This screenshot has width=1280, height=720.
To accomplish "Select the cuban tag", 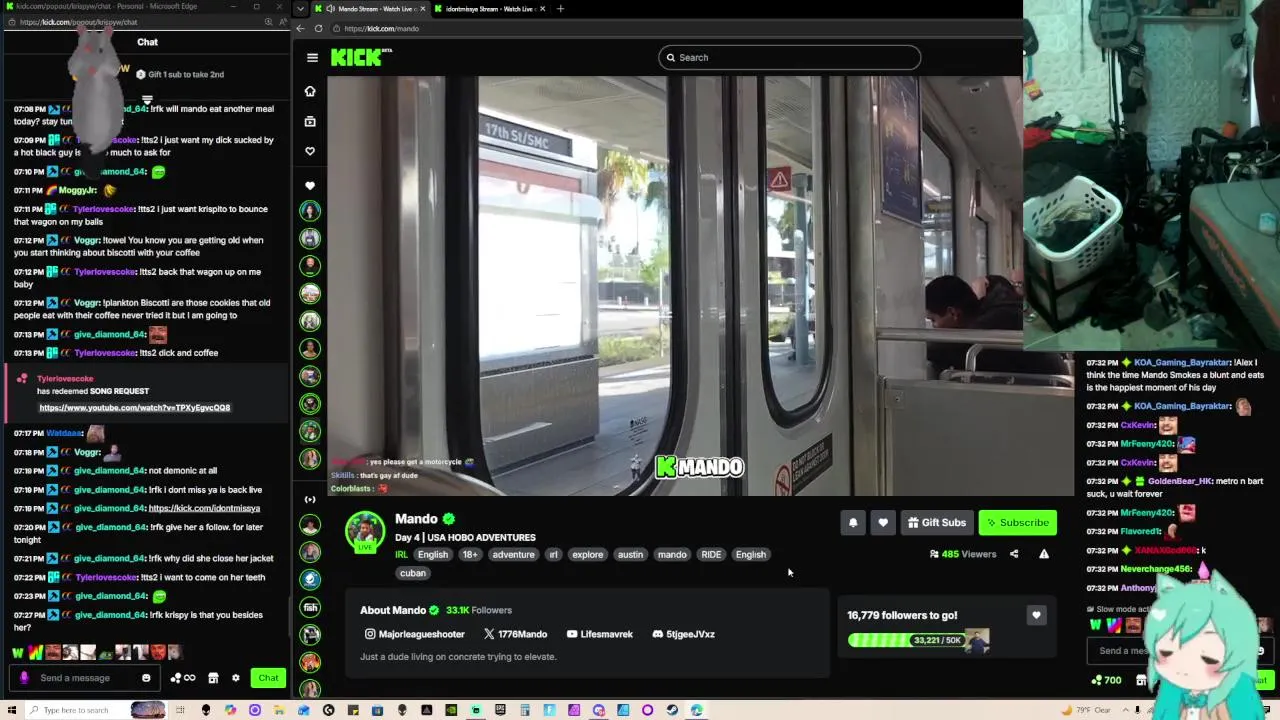I will coord(413,573).
